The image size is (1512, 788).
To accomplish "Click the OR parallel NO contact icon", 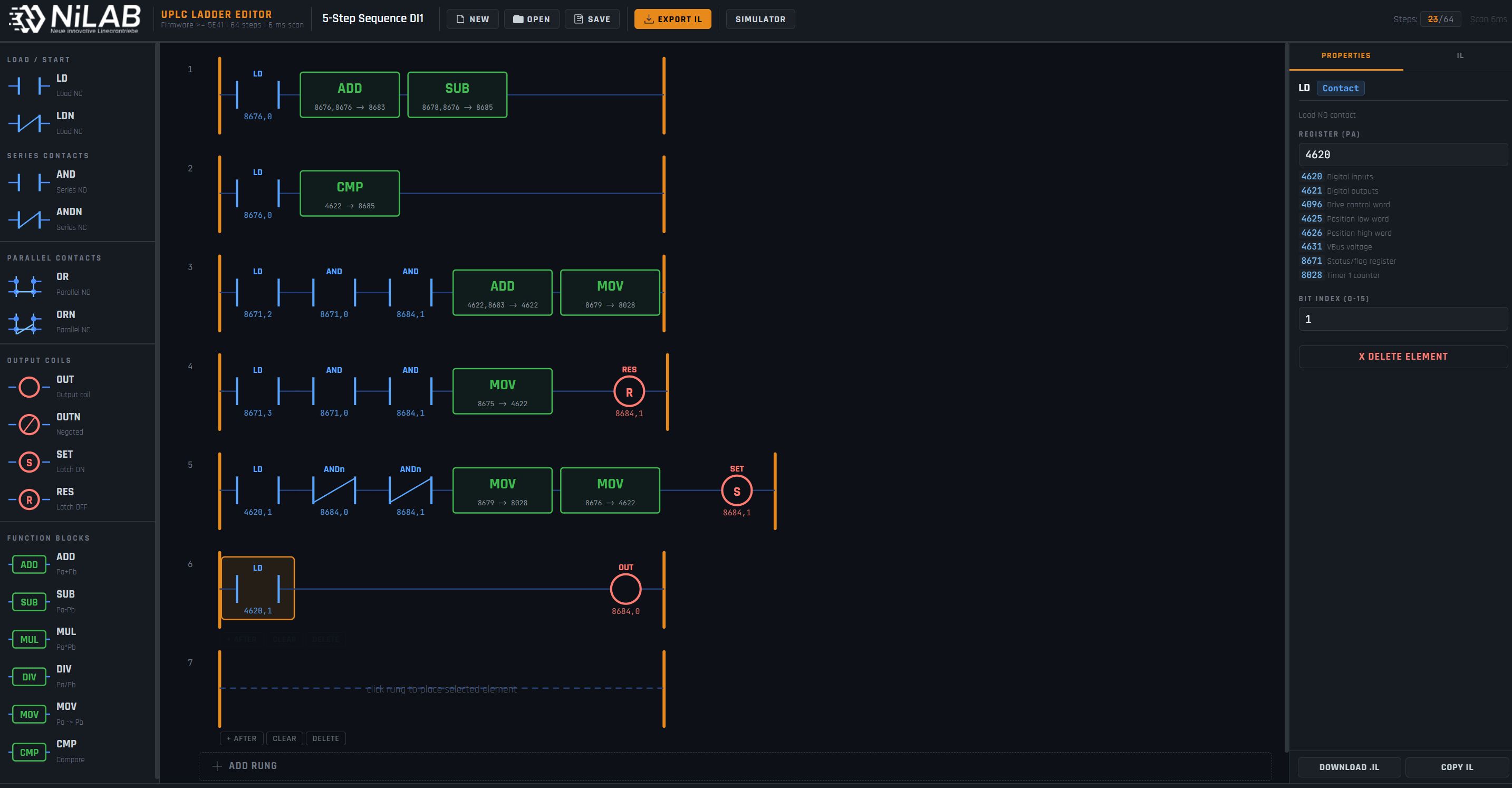I will [x=25, y=285].
